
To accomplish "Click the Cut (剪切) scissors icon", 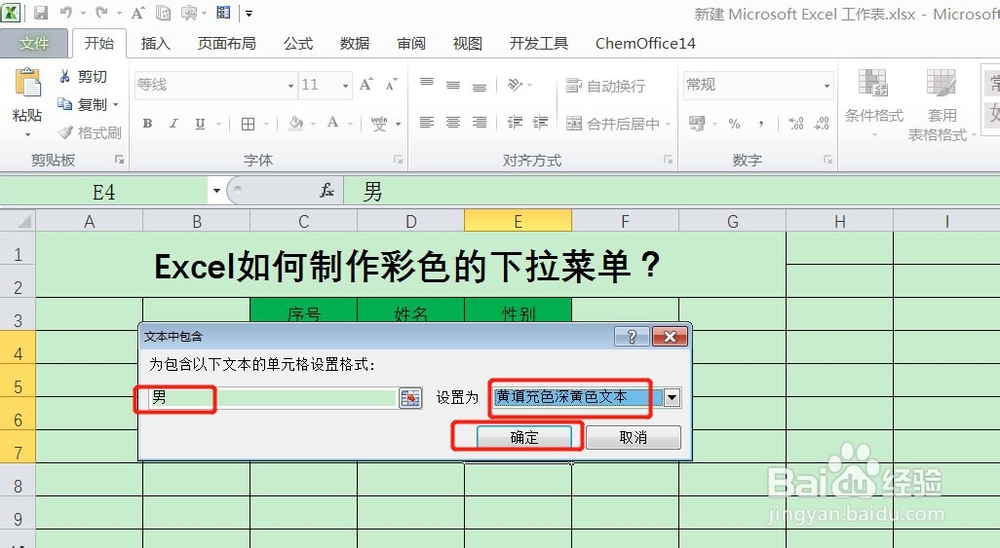I will (64, 76).
